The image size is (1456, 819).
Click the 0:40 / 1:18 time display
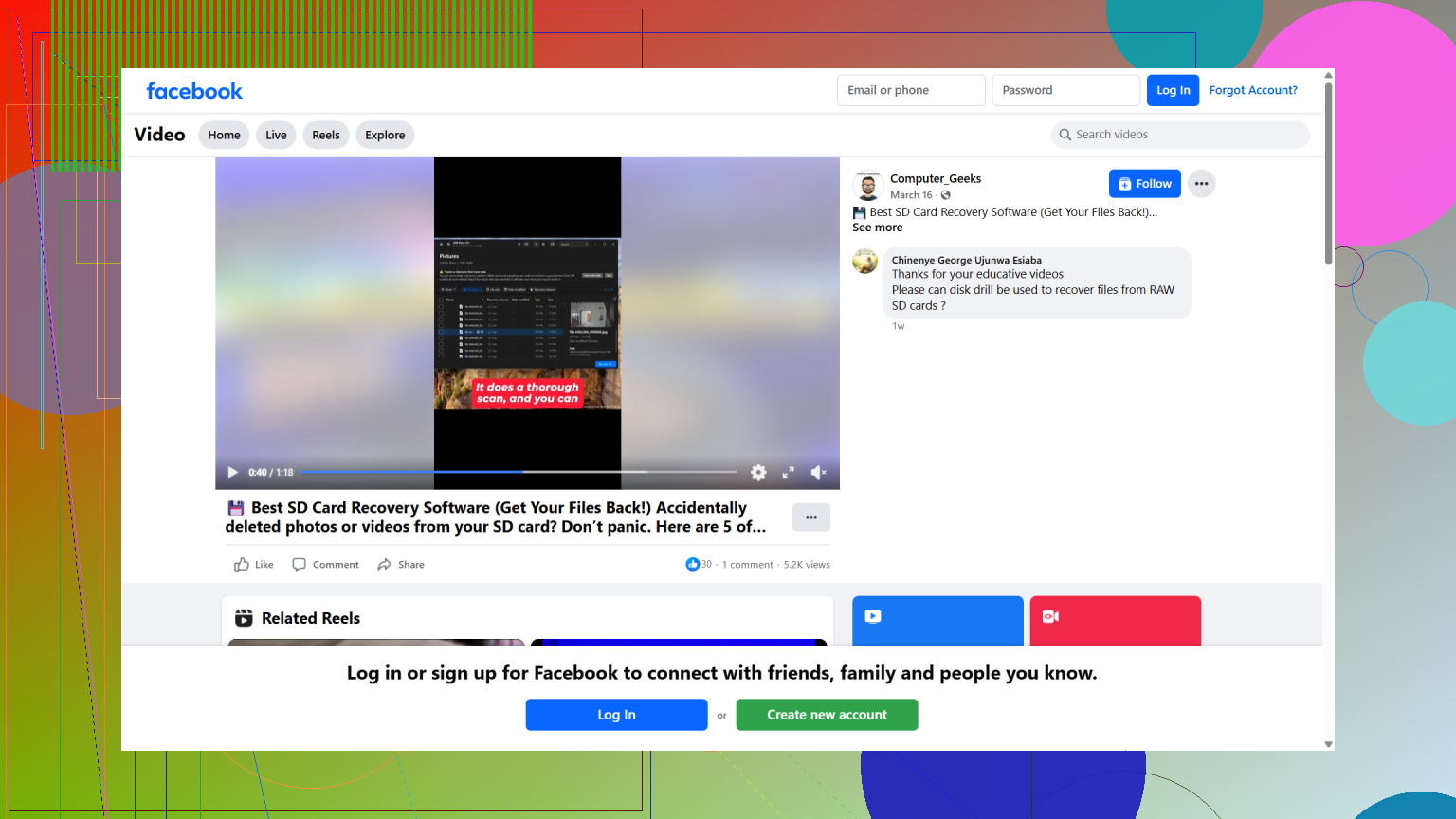pyautogui.click(x=271, y=472)
